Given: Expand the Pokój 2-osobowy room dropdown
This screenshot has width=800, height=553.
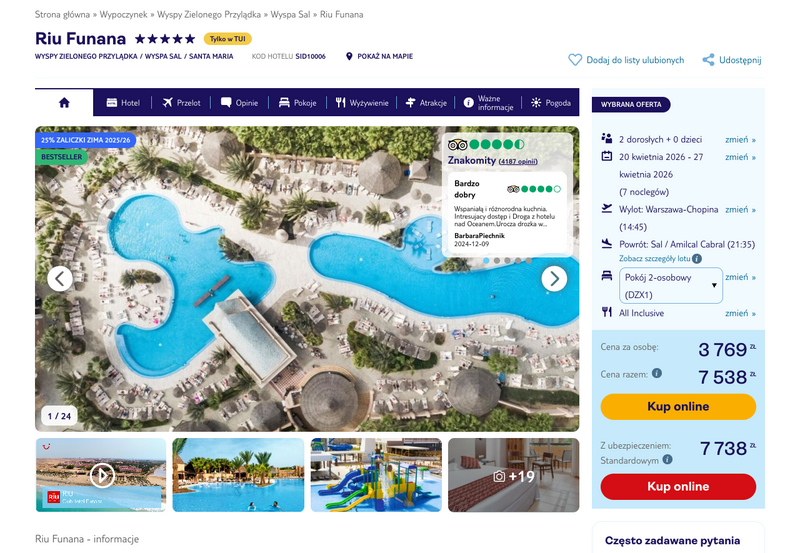Looking at the screenshot, I should [671, 286].
